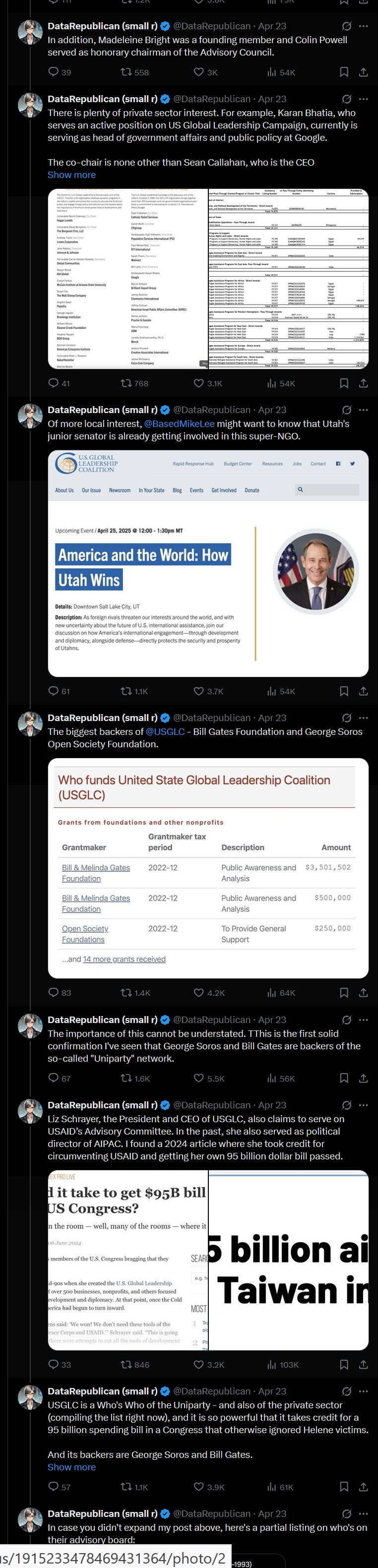
Task: Bookmark the Bill Gates Foundation backers tweet
Action: coord(344,993)
